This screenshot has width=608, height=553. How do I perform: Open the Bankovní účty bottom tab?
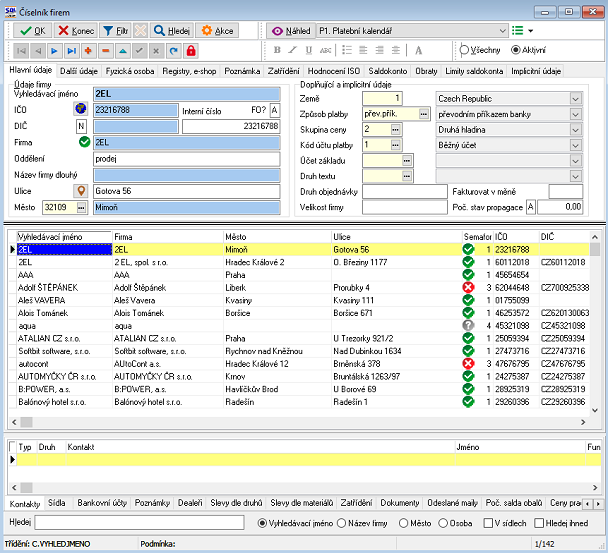(x=105, y=503)
